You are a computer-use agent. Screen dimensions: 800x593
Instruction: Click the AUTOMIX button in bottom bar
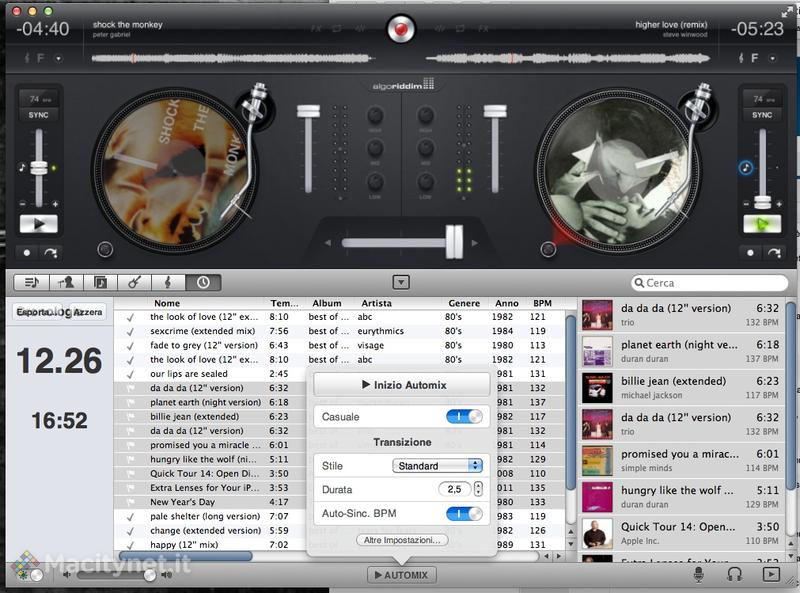tap(402, 575)
